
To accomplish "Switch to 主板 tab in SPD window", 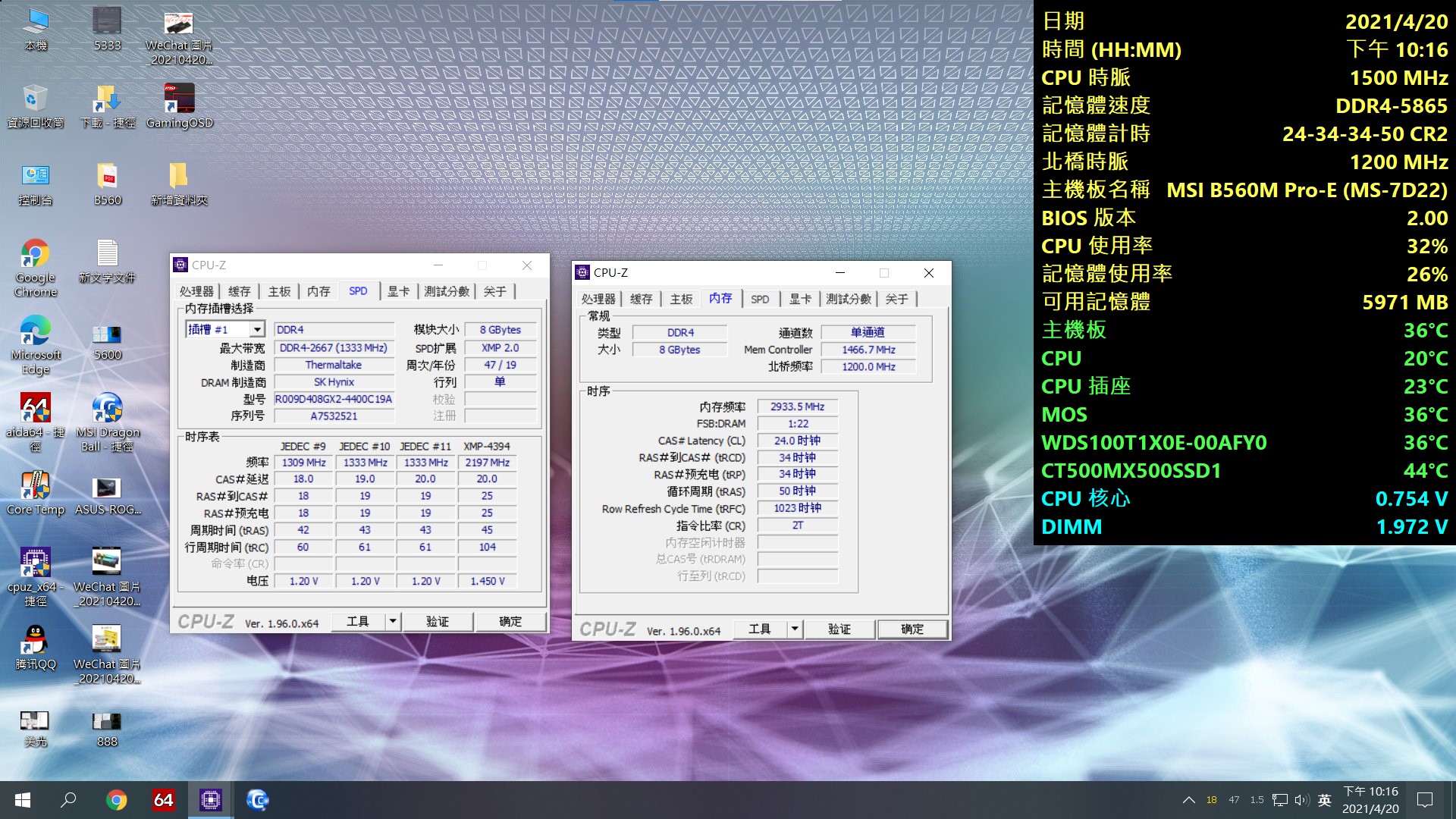I will pos(279,291).
